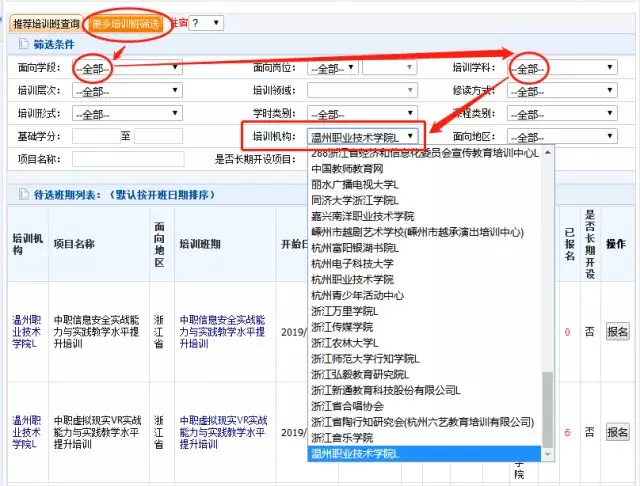Open the 课程类别 dropdown
Image resolution: width=640 pixels, height=486 pixels.
[562, 113]
